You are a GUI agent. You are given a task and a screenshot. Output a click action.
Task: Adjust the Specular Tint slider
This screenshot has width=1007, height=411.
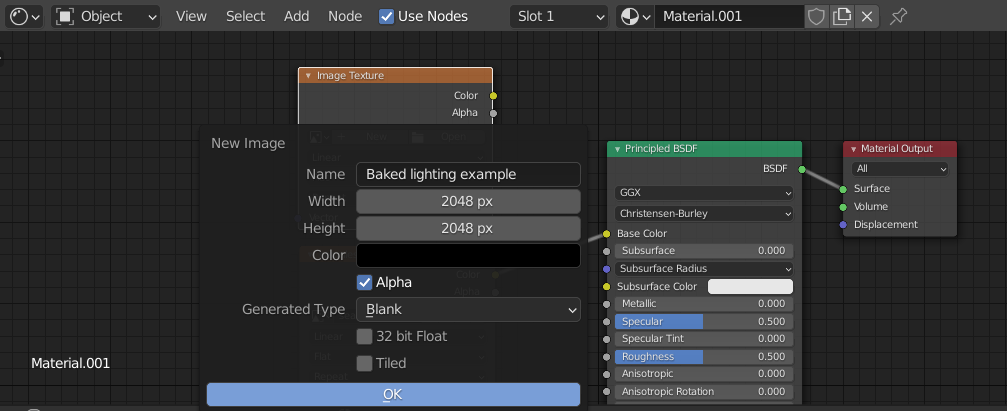pos(704,338)
